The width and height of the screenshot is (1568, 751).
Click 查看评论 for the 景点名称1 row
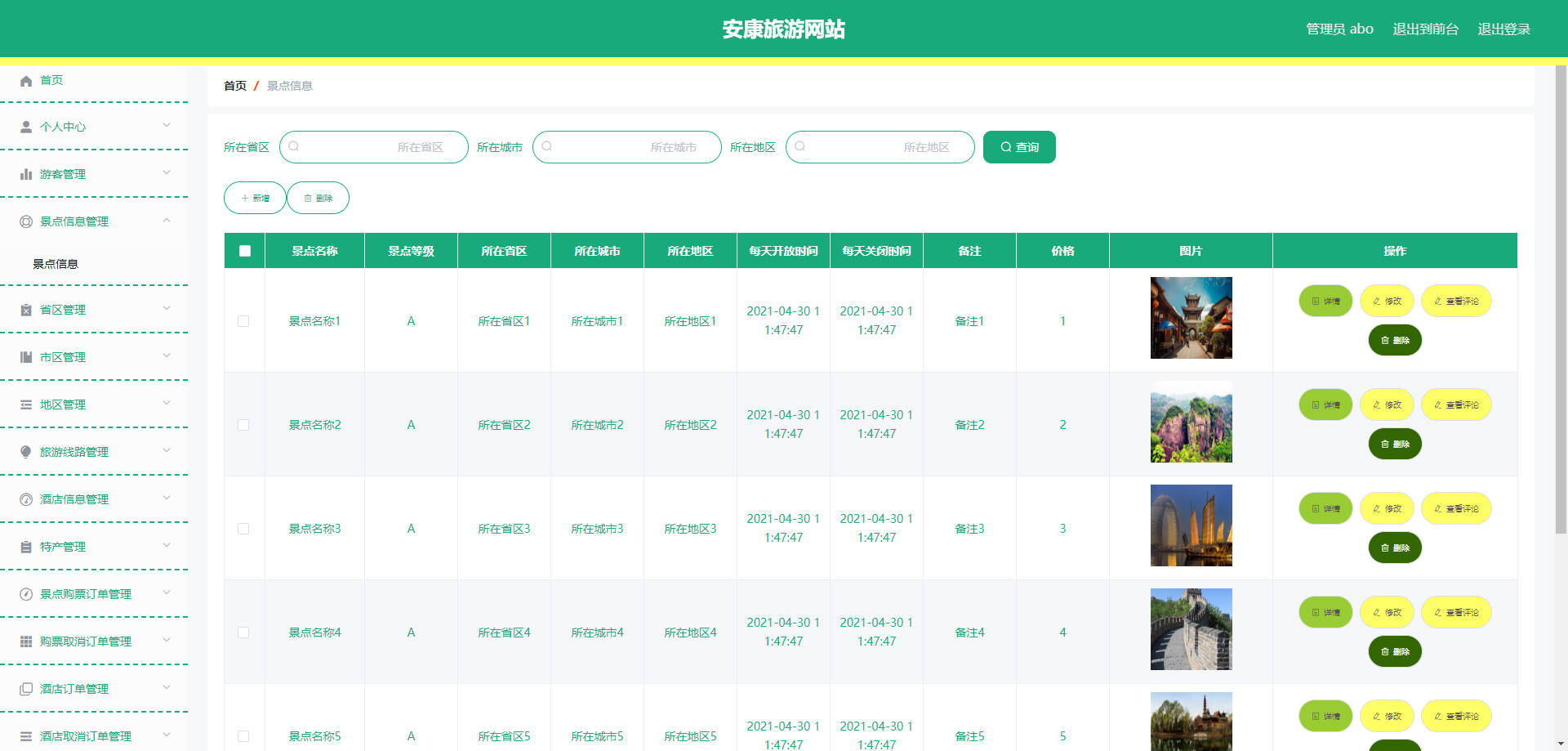(1456, 301)
